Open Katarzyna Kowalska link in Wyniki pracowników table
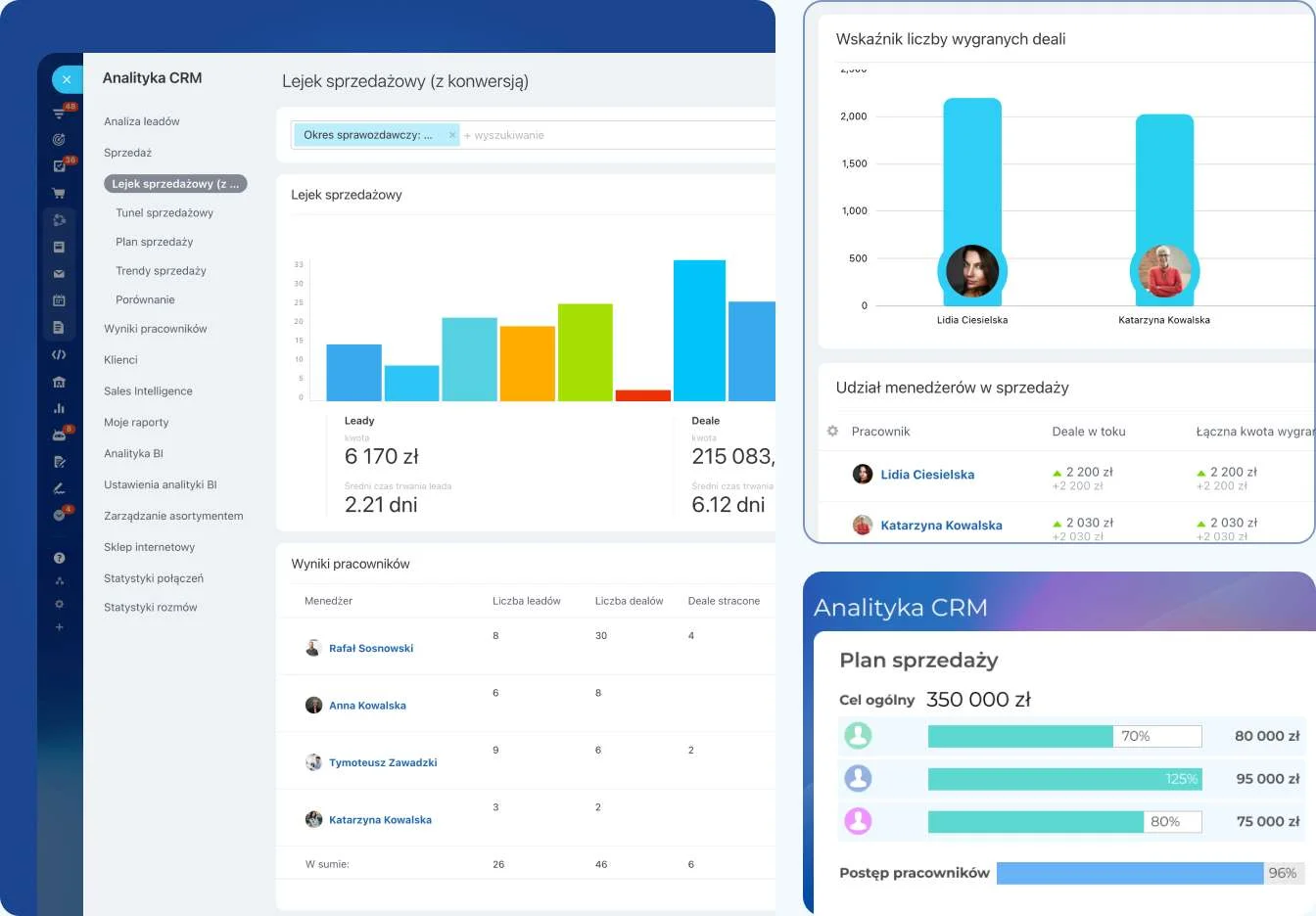This screenshot has height=916, width=1316. (380, 820)
